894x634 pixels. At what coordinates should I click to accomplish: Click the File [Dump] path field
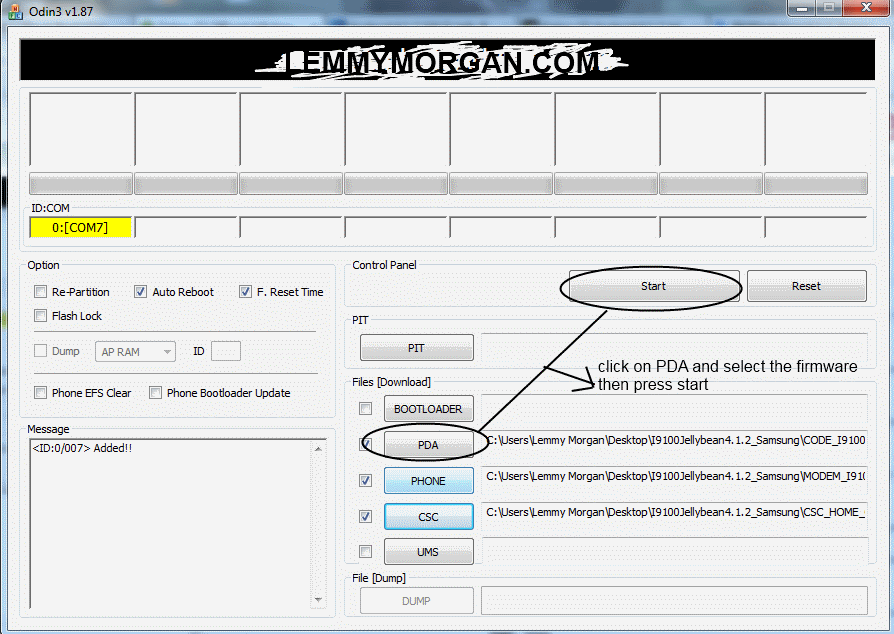point(675,601)
